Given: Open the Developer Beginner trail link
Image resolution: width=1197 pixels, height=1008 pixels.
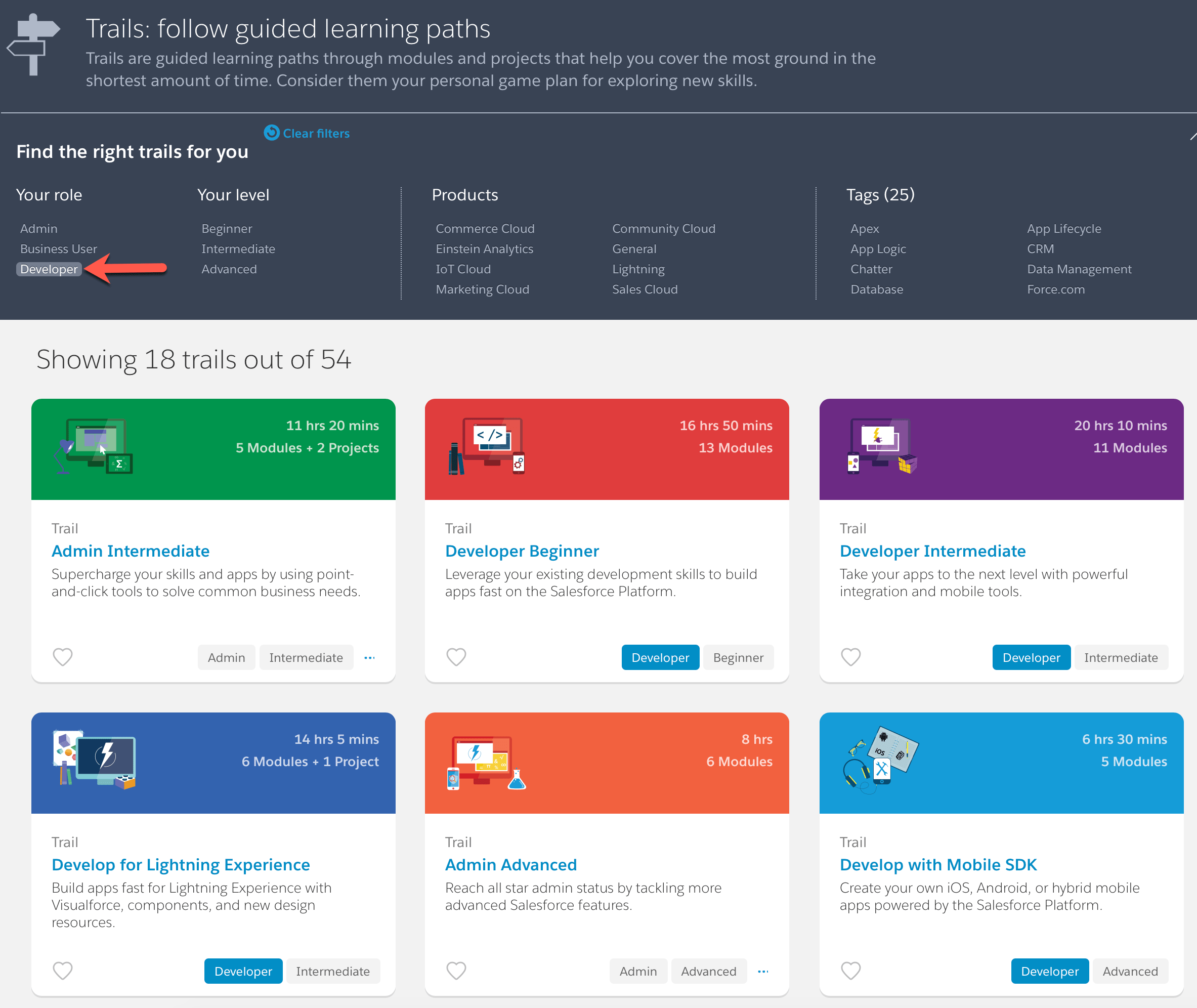Looking at the screenshot, I should click(x=522, y=551).
